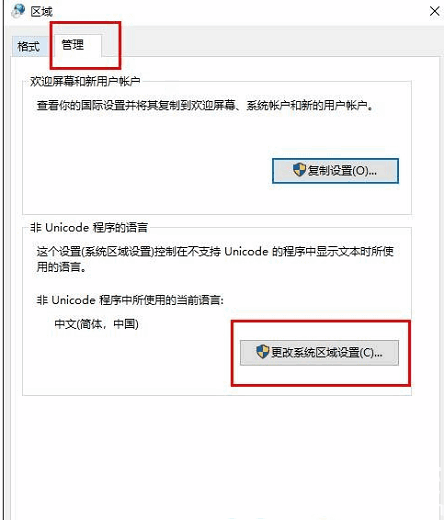This screenshot has width=444, height=520.
Task: Close the 区域 dialog window
Action: coord(434,11)
